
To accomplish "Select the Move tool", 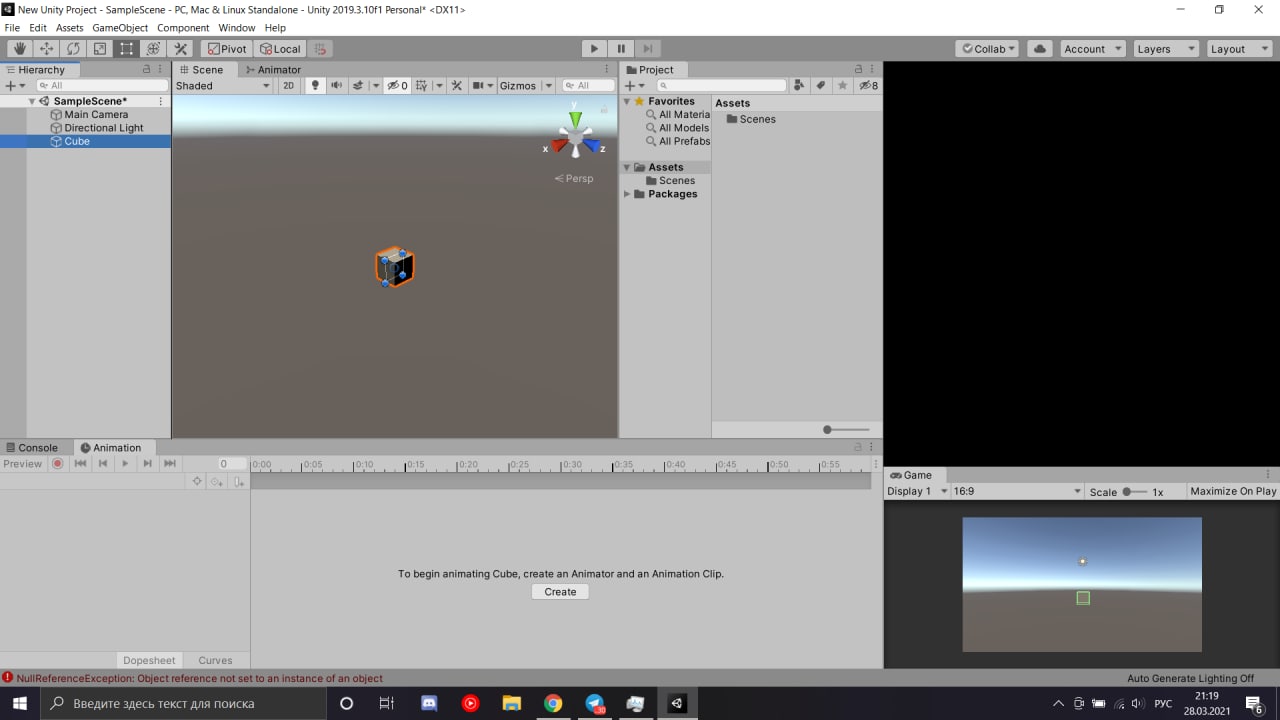I will pos(46,48).
